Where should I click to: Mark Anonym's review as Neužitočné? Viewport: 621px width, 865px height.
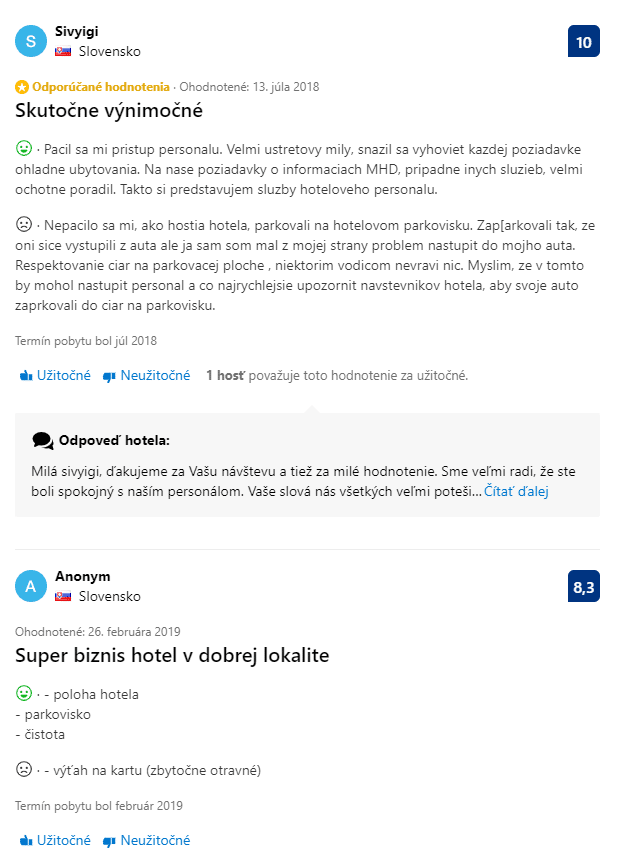coord(147,841)
